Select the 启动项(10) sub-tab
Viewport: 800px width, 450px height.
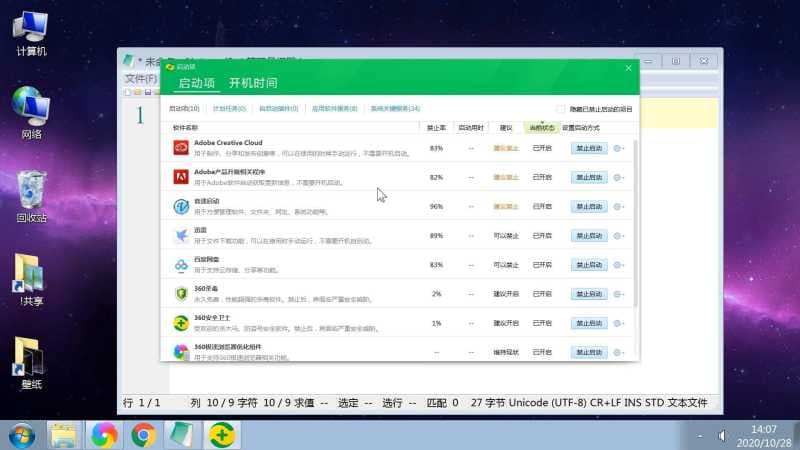[184, 109]
